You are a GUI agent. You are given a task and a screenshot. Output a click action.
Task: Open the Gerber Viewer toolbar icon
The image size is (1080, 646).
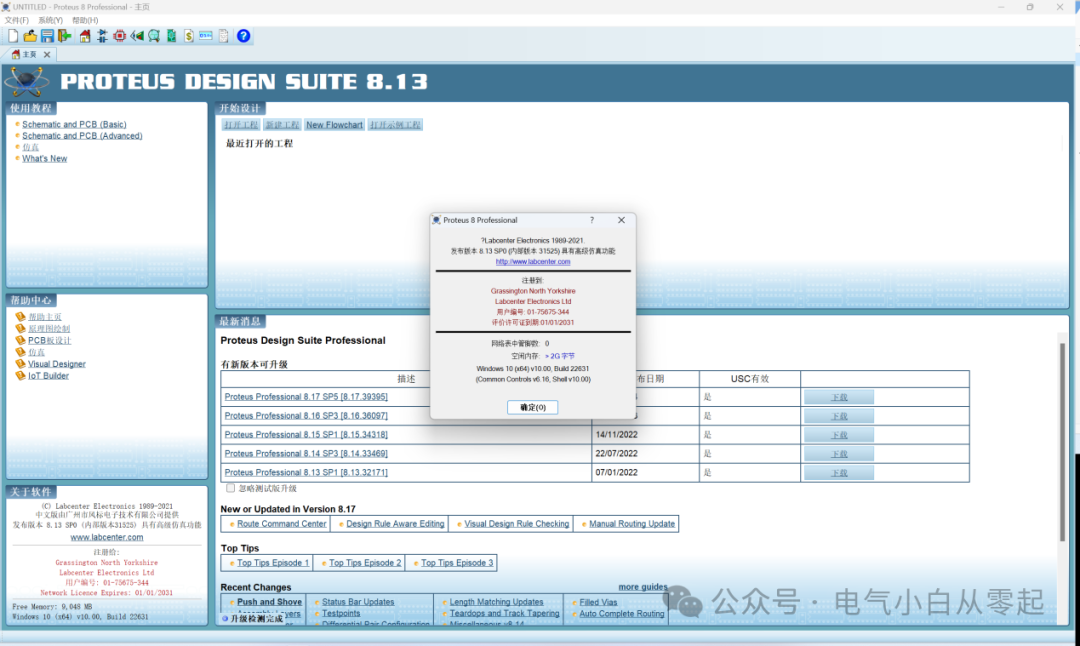pyautogui.click(x=154, y=36)
